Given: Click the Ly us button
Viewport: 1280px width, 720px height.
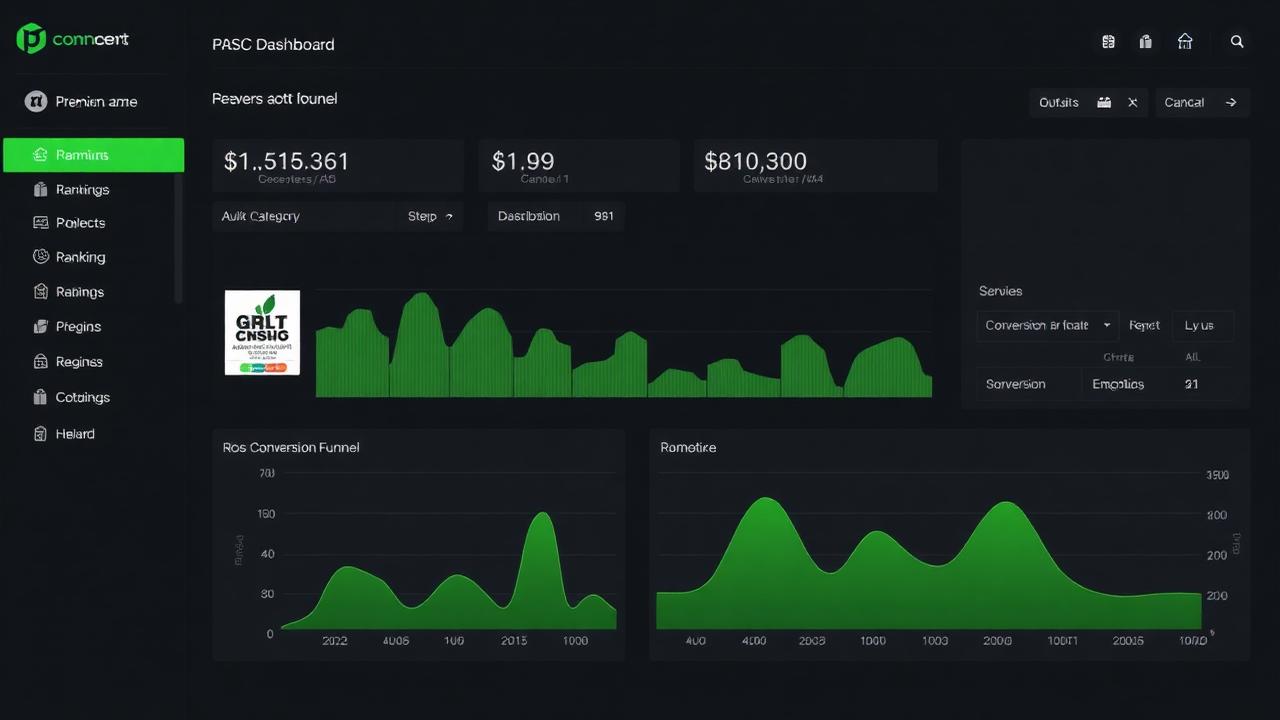Looking at the screenshot, I should pos(1201,326).
